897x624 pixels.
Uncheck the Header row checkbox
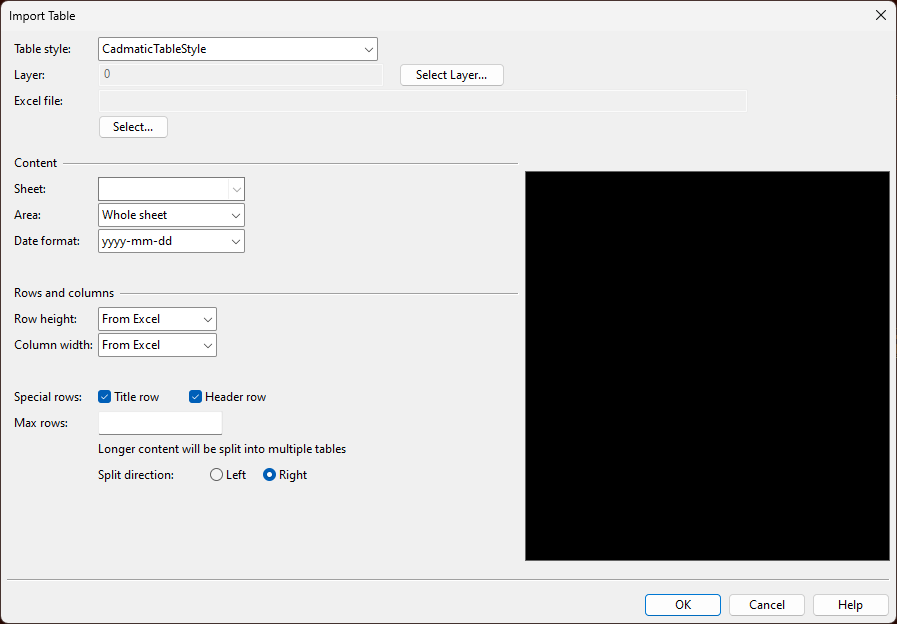tap(196, 397)
